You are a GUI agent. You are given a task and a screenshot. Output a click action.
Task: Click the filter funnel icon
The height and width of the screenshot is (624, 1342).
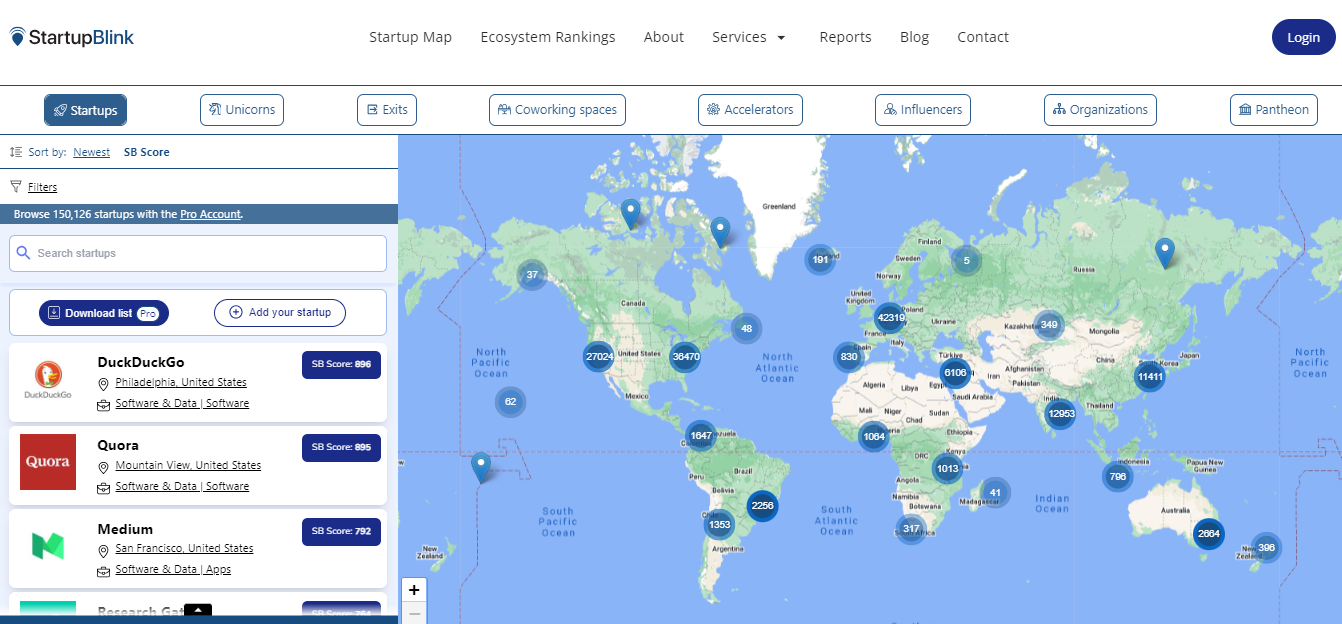tap(16, 186)
